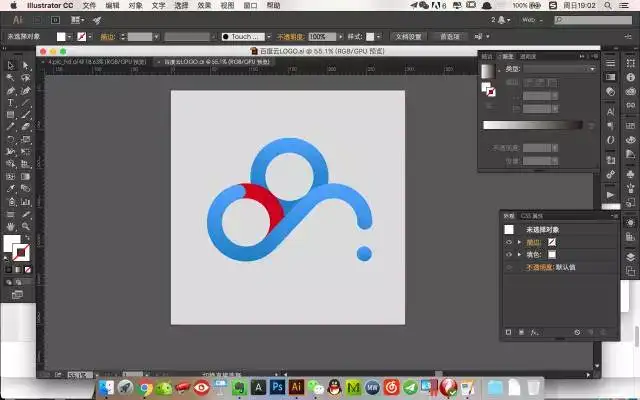The width and height of the screenshot is (640, 400).
Task: Change screen mode button
Action: tap(17, 295)
